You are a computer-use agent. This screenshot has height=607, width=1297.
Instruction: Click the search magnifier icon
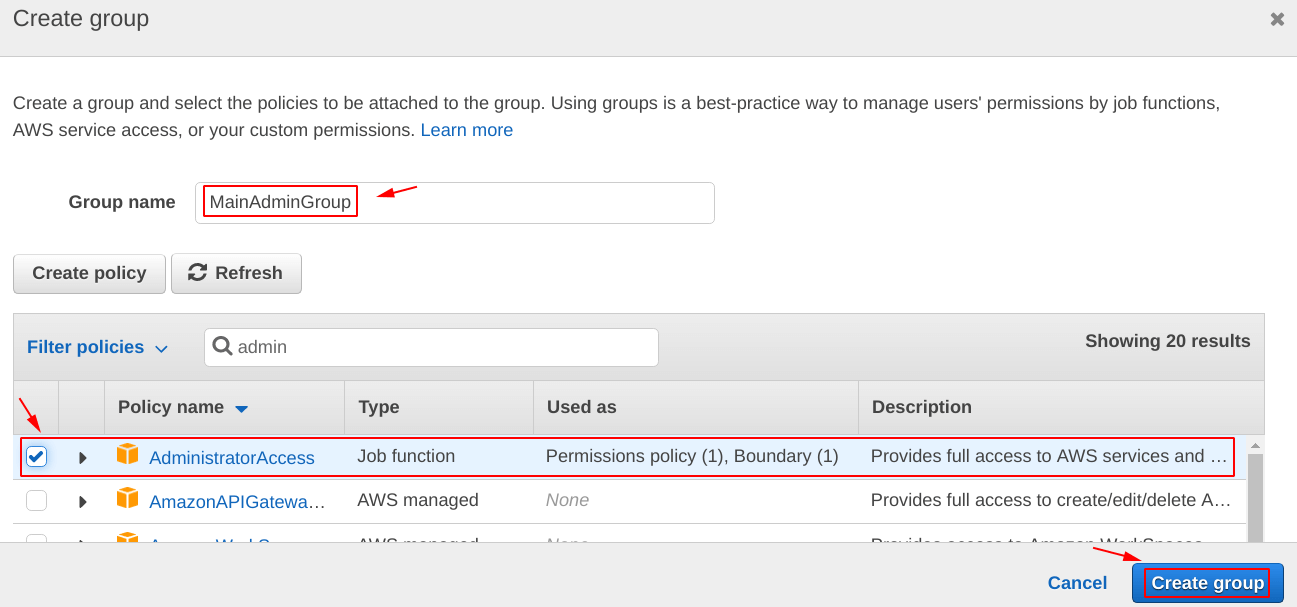[x=222, y=346]
